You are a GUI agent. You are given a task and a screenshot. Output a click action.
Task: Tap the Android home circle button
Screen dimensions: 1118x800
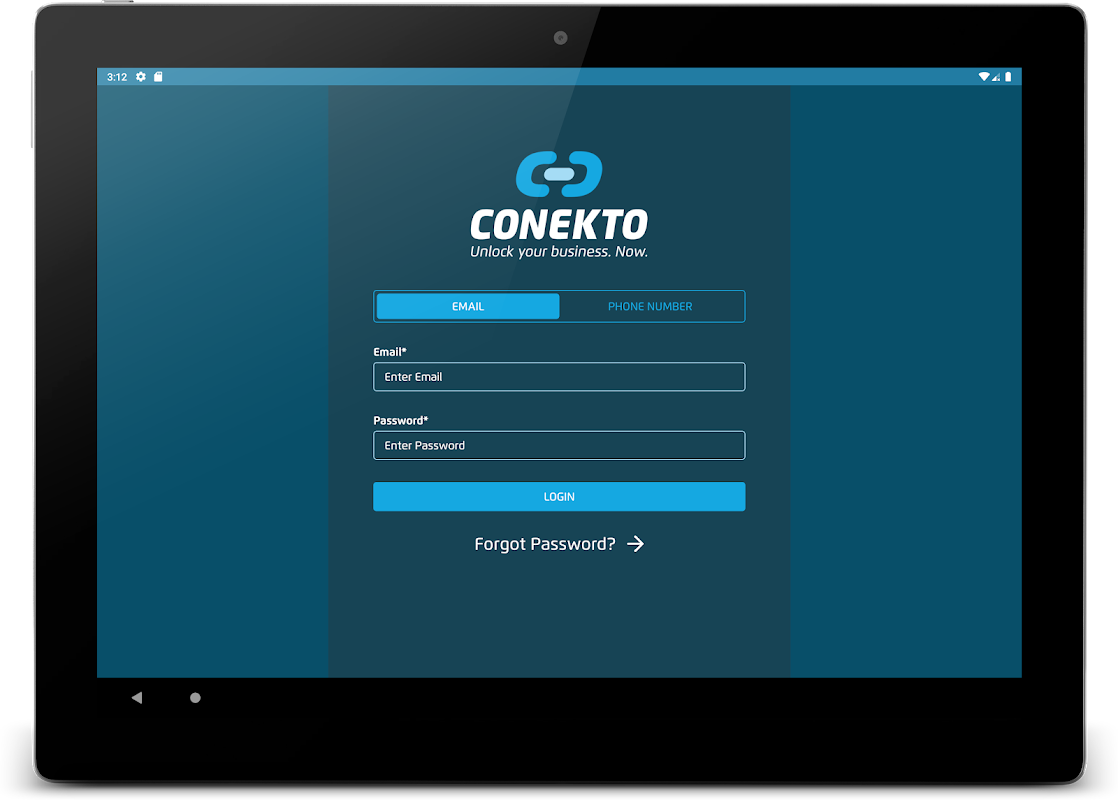point(195,698)
